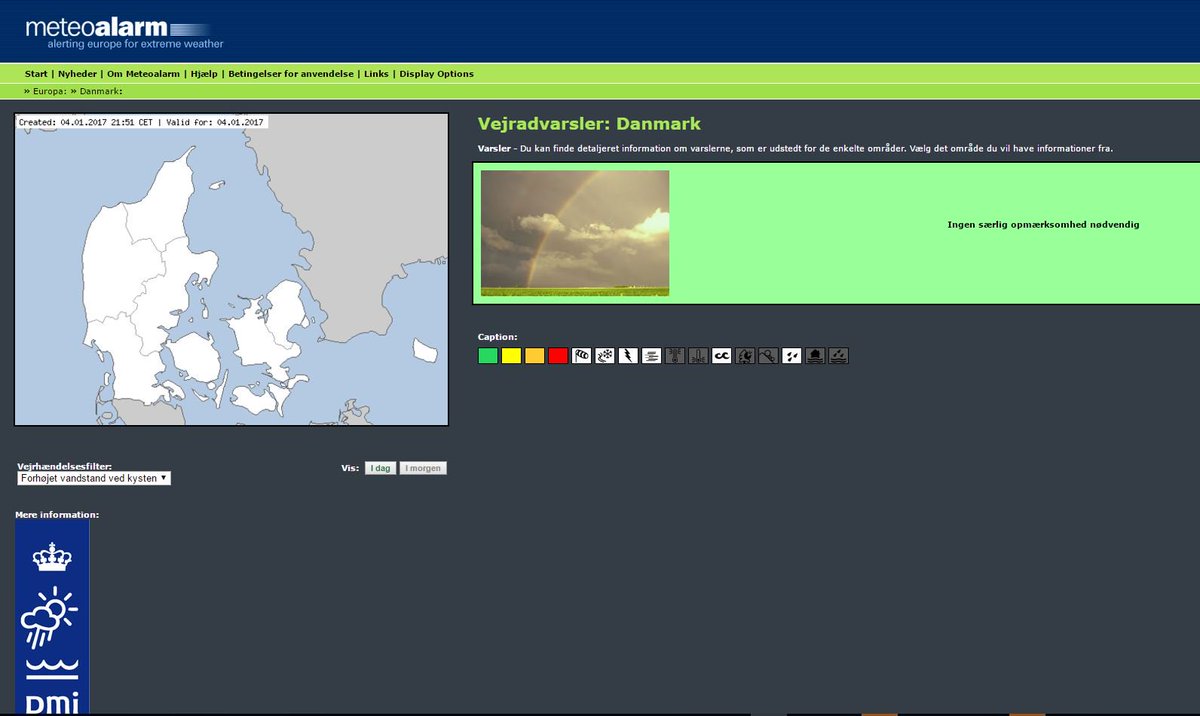
Task: Select the forest fire warning icon
Action: 744,355
